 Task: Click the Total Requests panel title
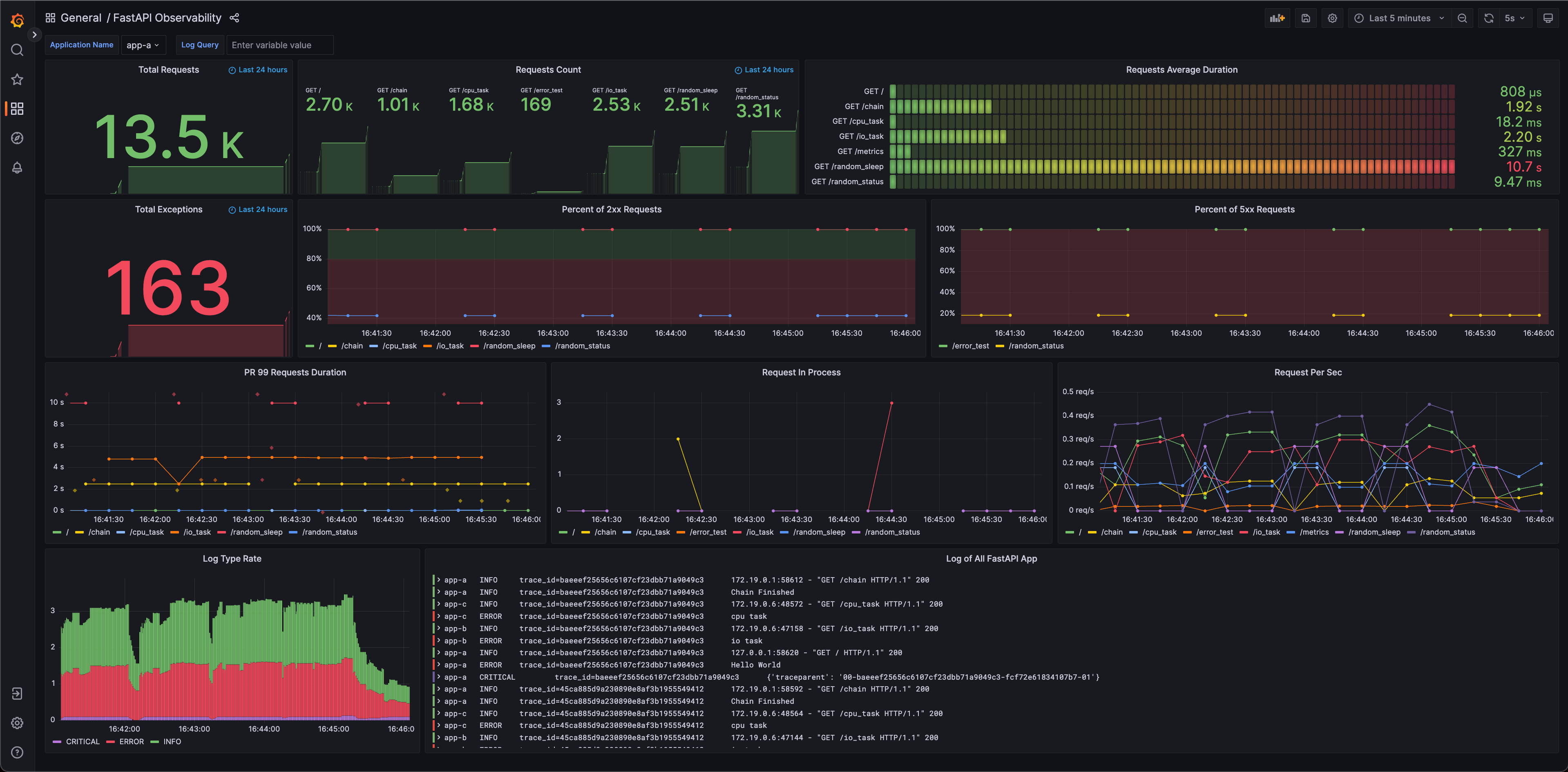tap(169, 70)
